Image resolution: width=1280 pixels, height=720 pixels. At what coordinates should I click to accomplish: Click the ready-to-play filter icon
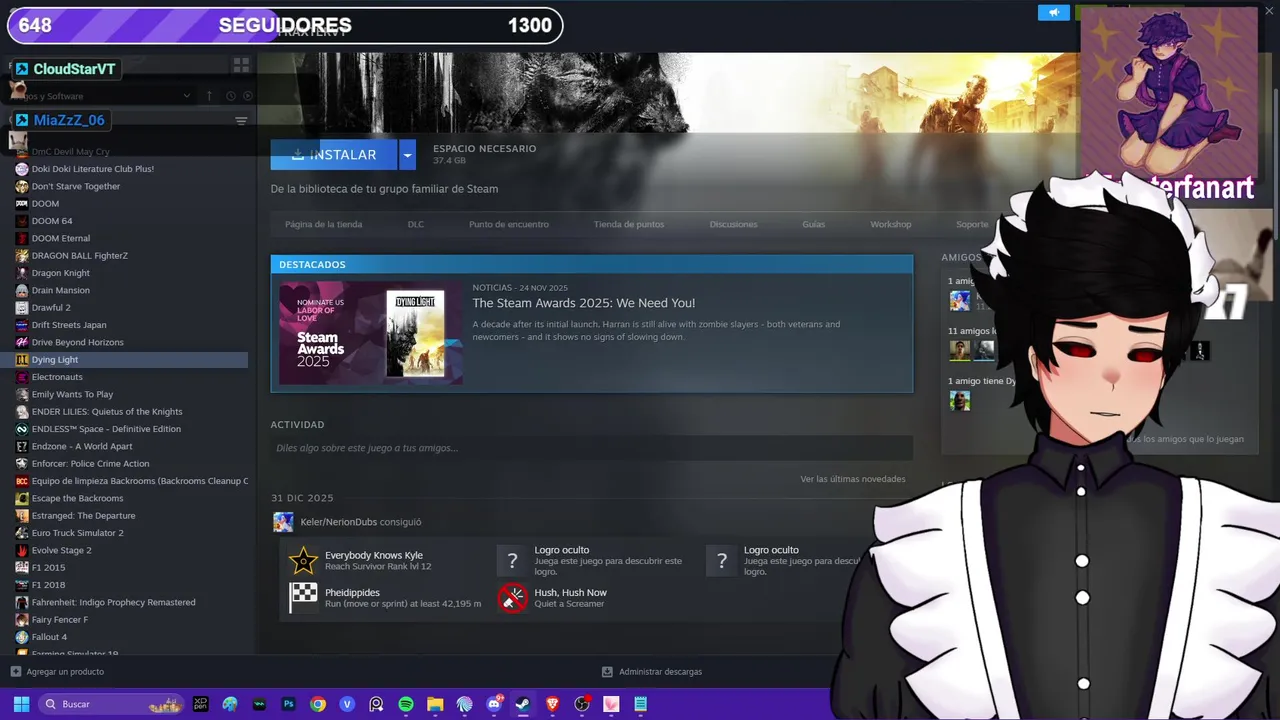coord(248,96)
